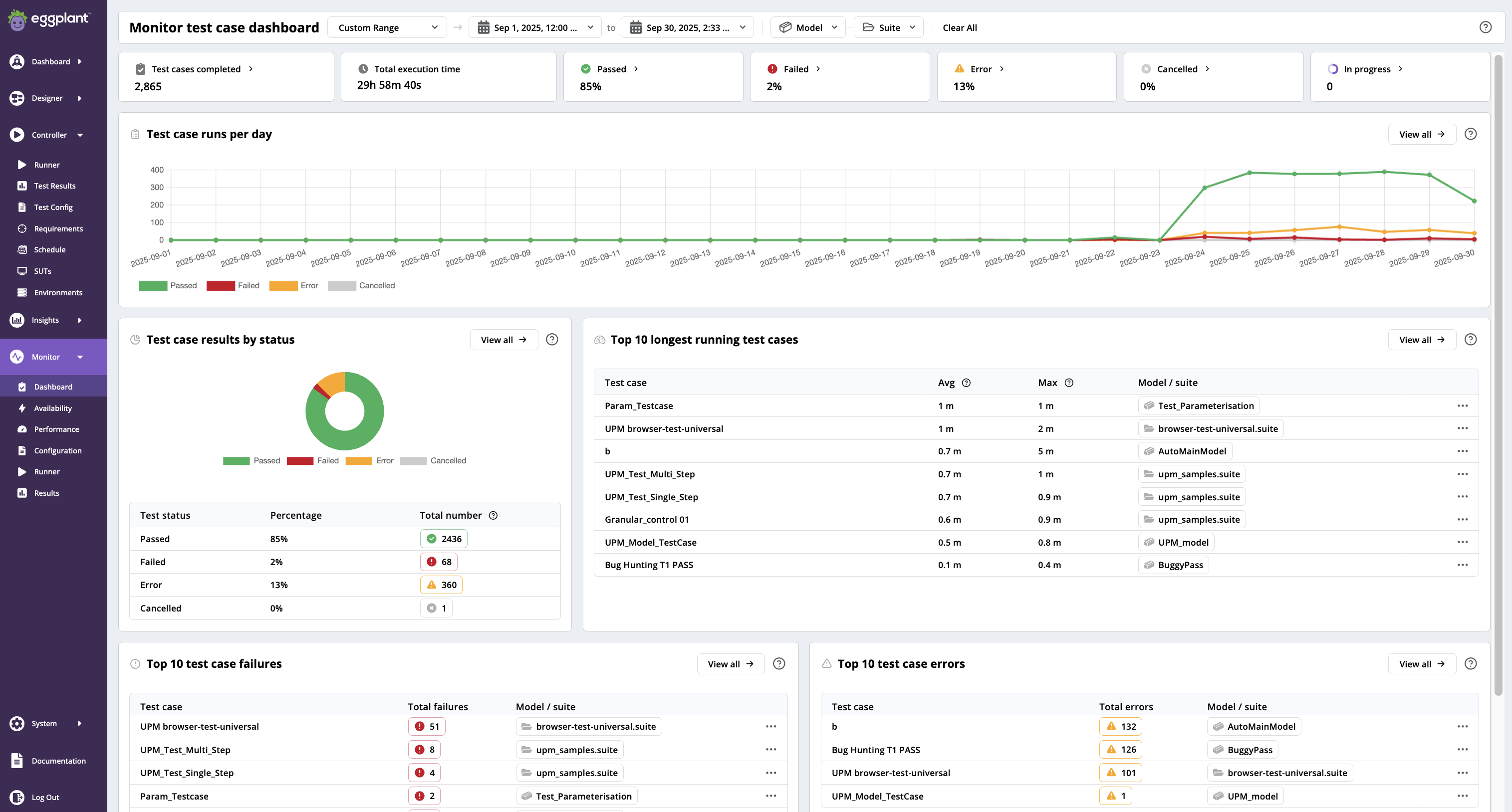The height and width of the screenshot is (812, 1512).
Task: Collapse the Monitor section in sidebar
Action: [x=80, y=357]
